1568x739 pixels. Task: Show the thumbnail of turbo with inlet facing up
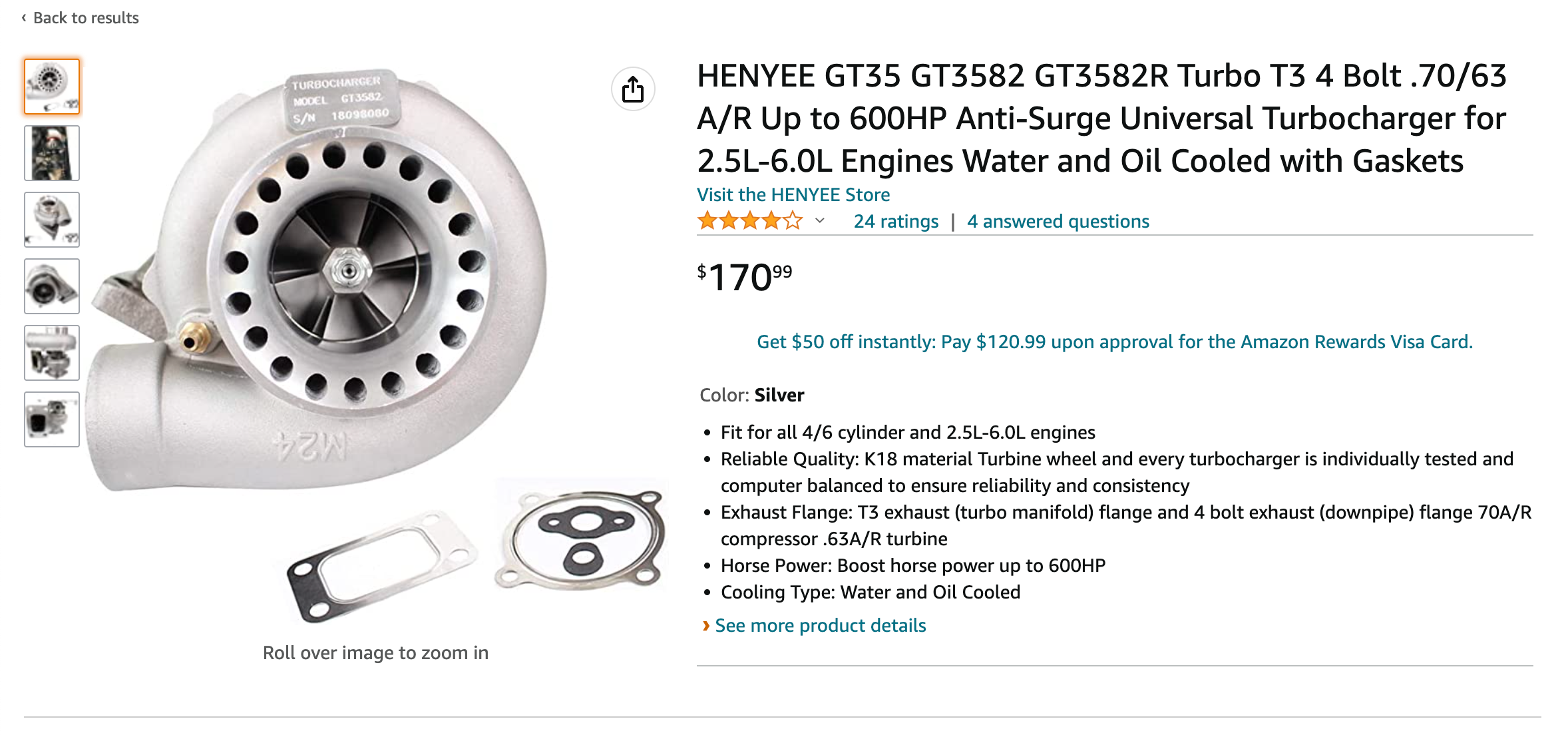tap(52, 220)
